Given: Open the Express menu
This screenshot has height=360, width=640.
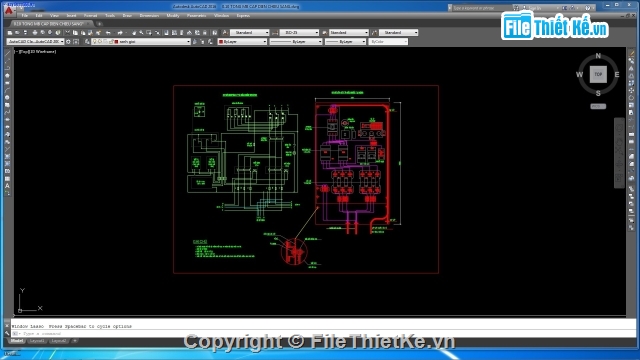Looking at the screenshot, I should point(243,16).
